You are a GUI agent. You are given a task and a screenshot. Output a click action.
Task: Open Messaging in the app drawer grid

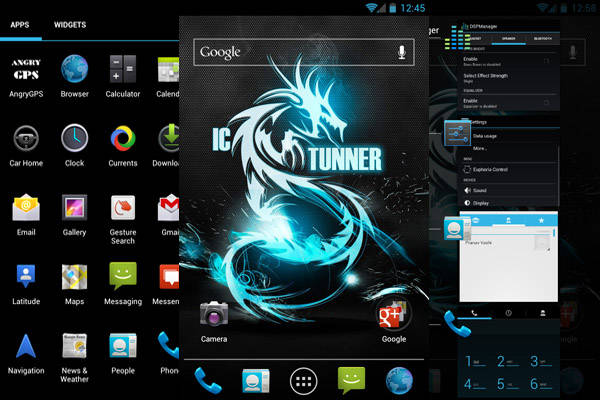[x=123, y=284]
